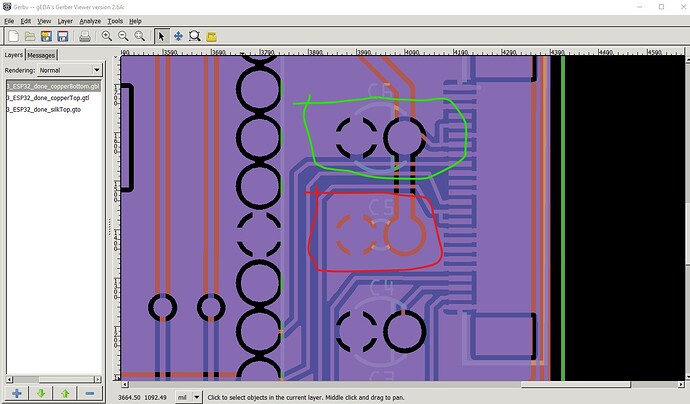Open the View menu
Screen dimensions: 690x404
[x=44, y=21]
